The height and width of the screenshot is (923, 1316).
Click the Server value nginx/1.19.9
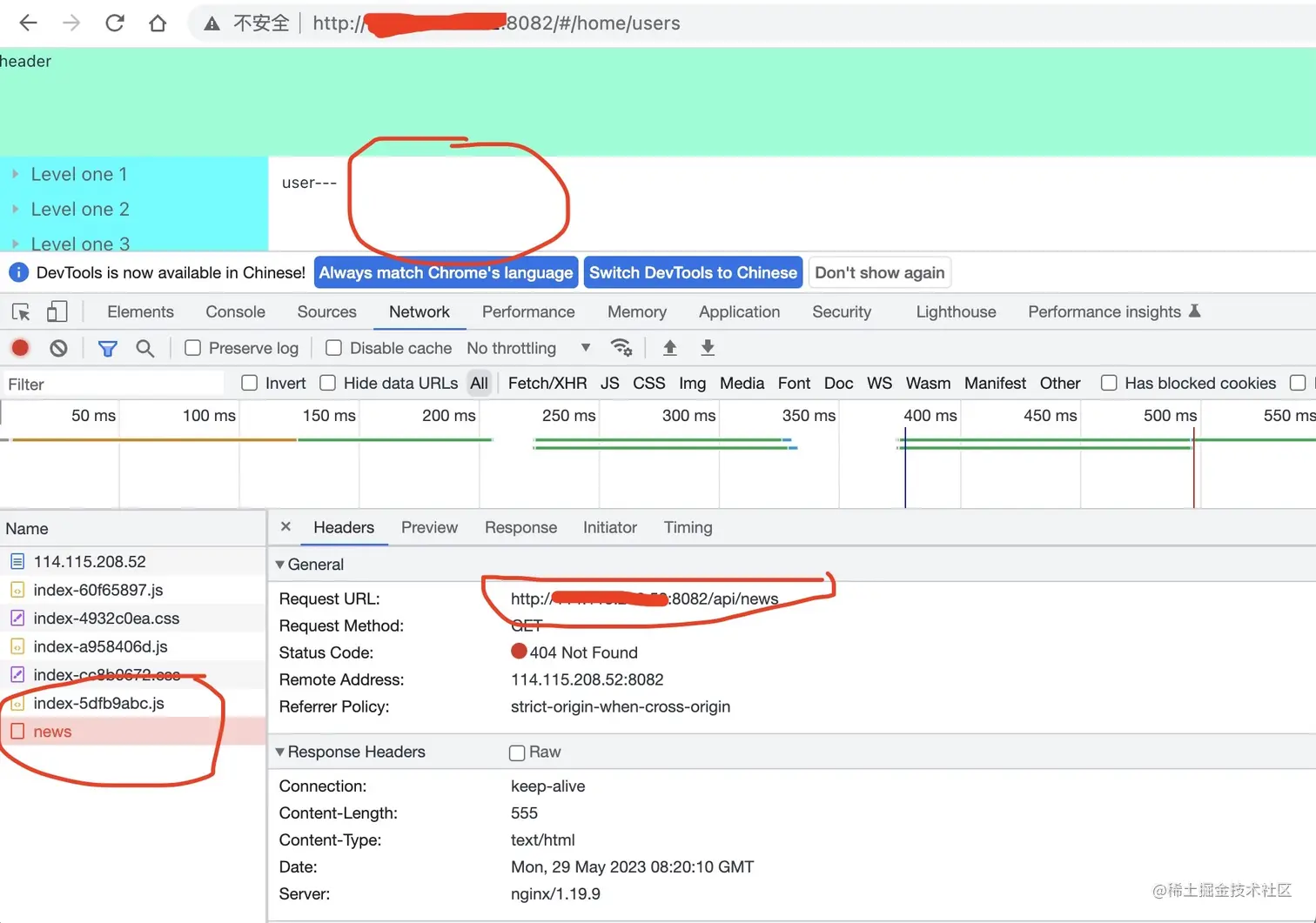tap(555, 893)
